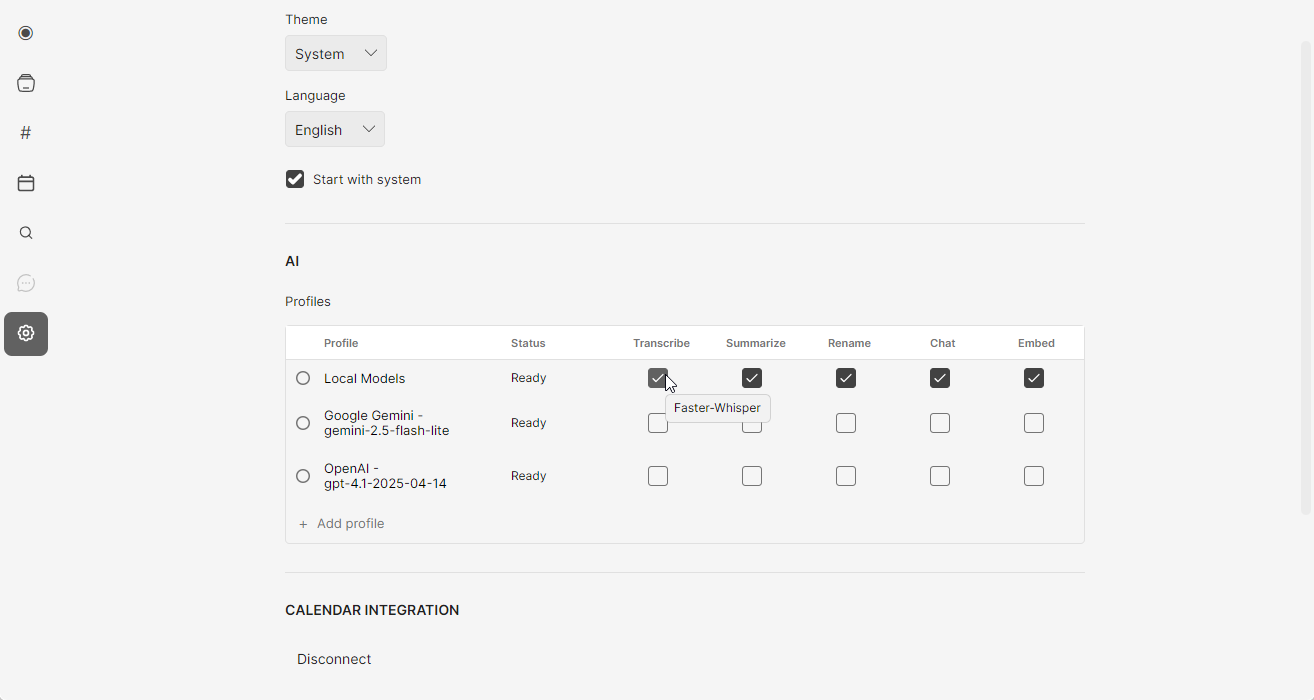This screenshot has height=700, width=1314.
Task: Disable Embed for Local Models
Action: tap(1034, 378)
